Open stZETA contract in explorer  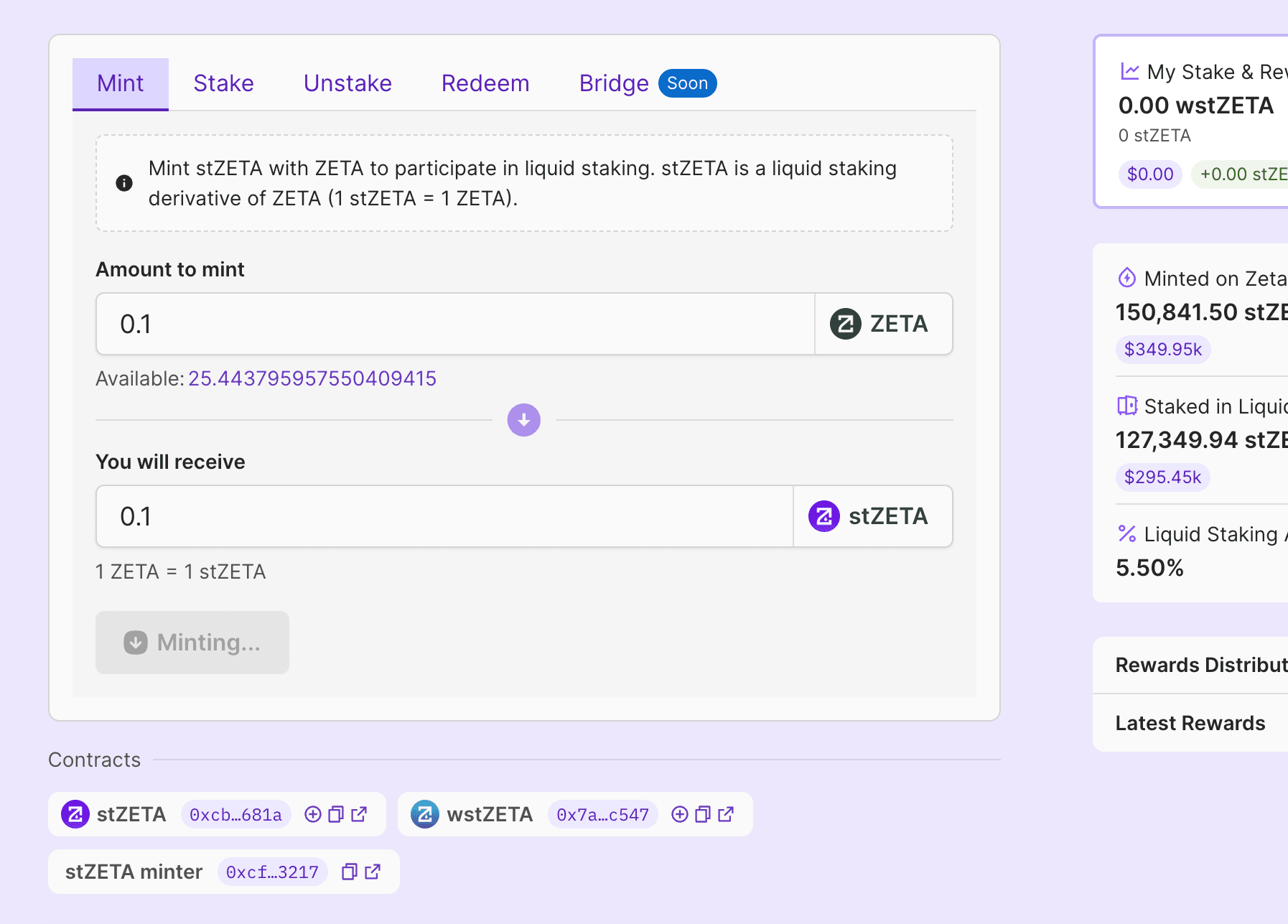pyautogui.click(x=359, y=814)
